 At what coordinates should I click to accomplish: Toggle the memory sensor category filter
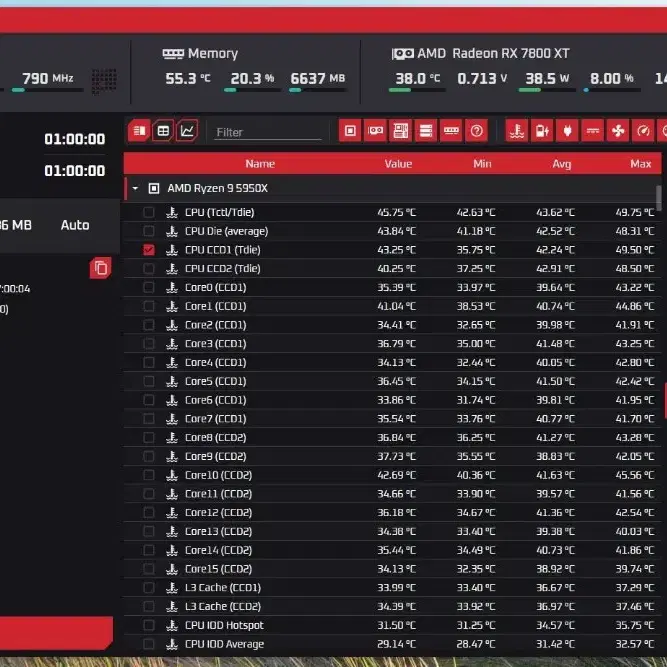pos(451,131)
